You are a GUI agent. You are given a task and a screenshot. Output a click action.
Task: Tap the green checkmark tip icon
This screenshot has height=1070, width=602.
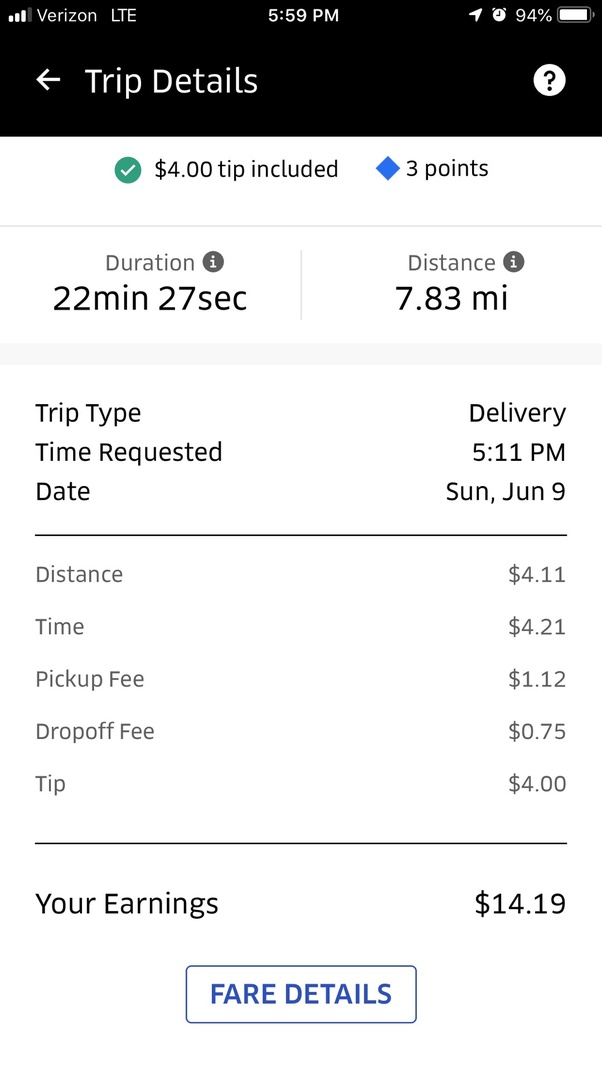click(x=127, y=170)
